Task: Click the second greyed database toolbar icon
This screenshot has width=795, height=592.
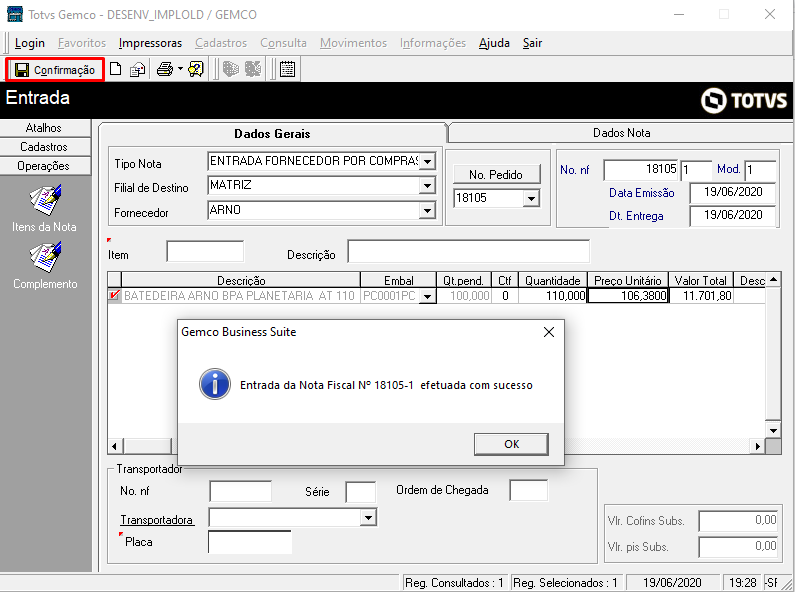Action: 253,69
